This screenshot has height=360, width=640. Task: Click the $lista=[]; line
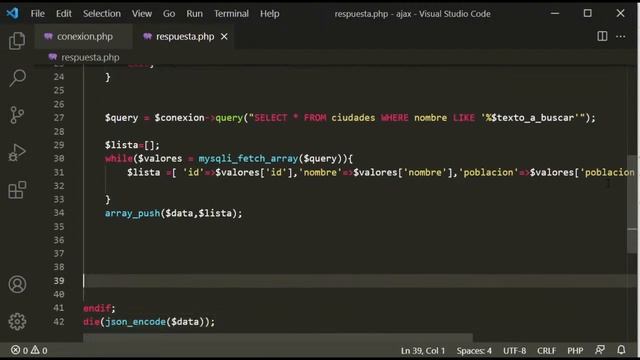coord(132,145)
